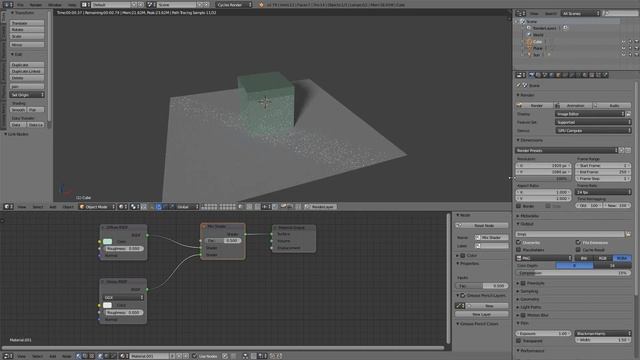Open the Cycles Render engine dropdown
The image size is (640, 360).
234,4
